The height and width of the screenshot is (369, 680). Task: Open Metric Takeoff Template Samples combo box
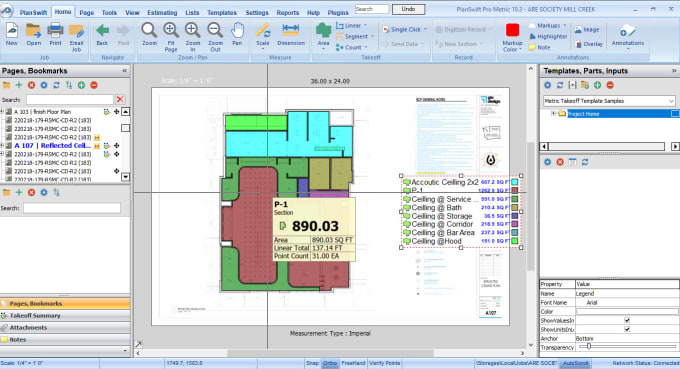click(x=609, y=101)
